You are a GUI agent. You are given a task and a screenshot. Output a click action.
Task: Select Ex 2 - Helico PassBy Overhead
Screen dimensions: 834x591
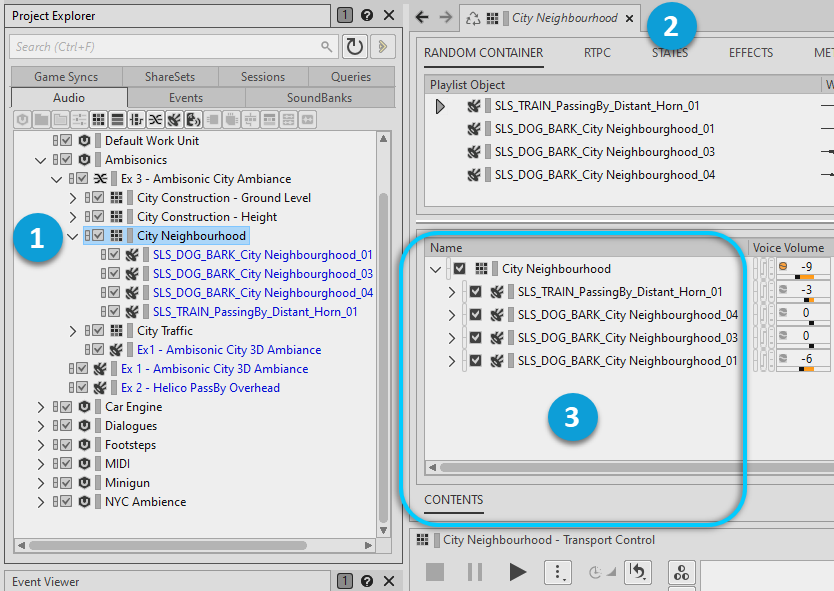[200, 388]
